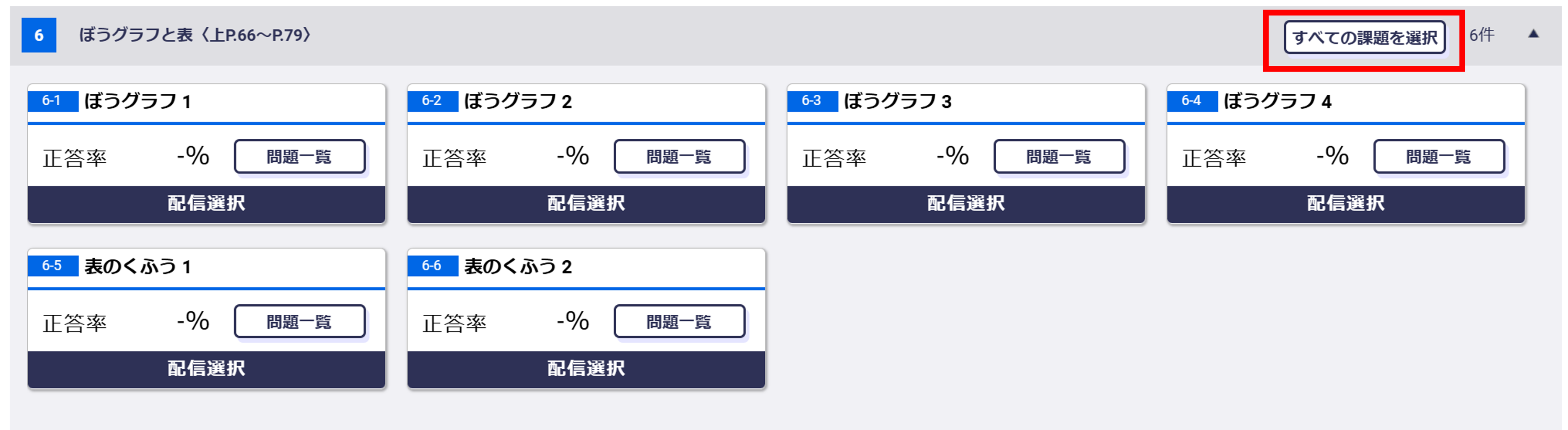Select 配信選択 on 表のくふう 2 card

[586, 368]
